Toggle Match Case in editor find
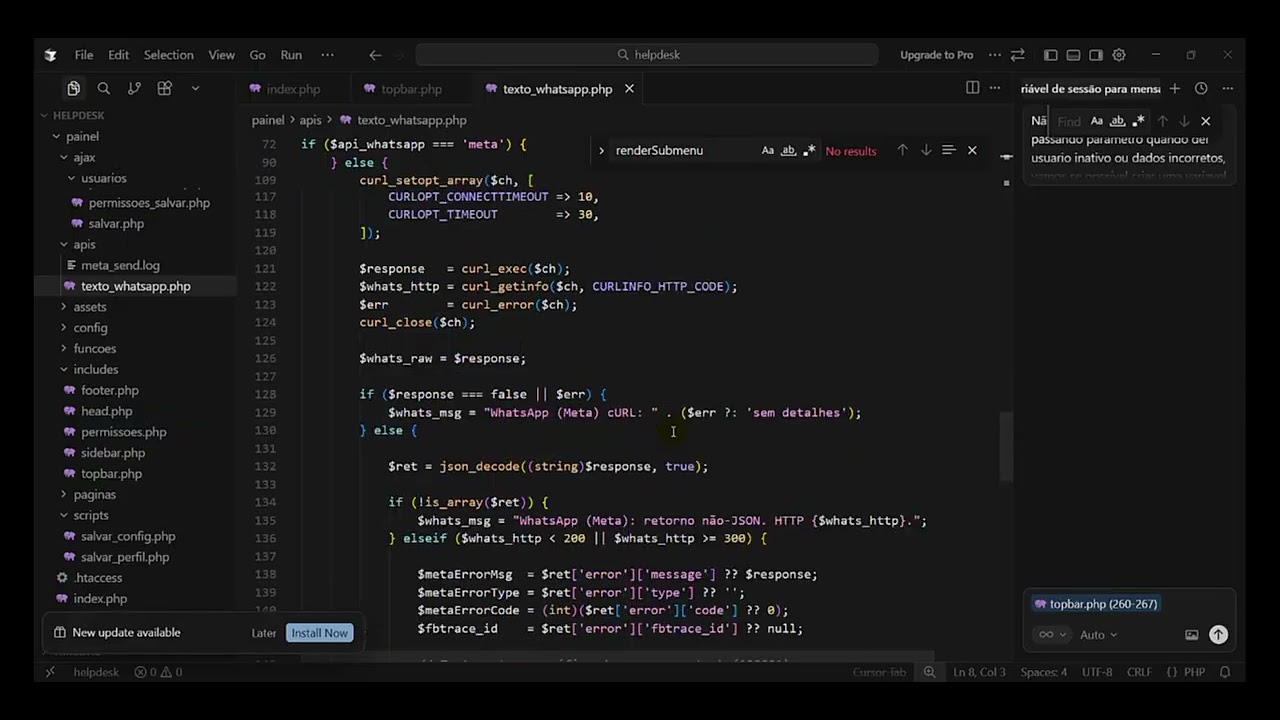The width and height of the screenshot is (1280, 720). click(767, 150)
